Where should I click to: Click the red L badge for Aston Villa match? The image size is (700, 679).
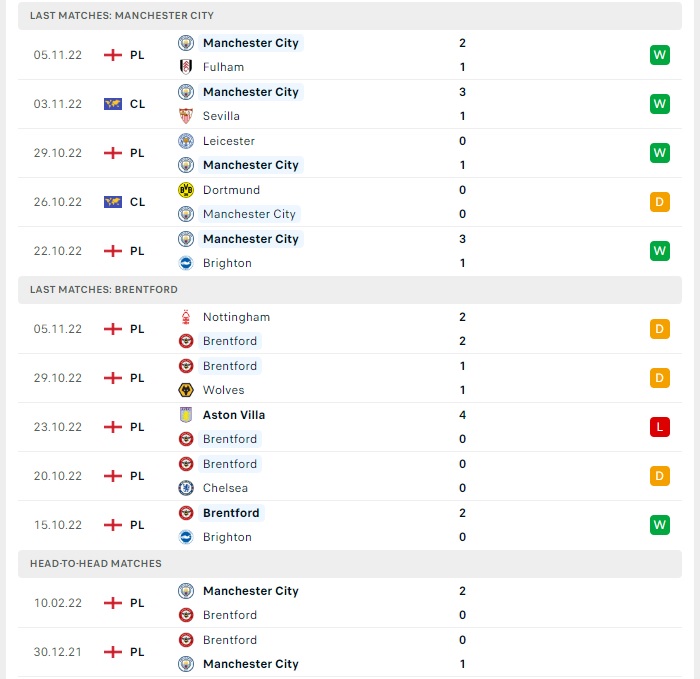[659, 427]
